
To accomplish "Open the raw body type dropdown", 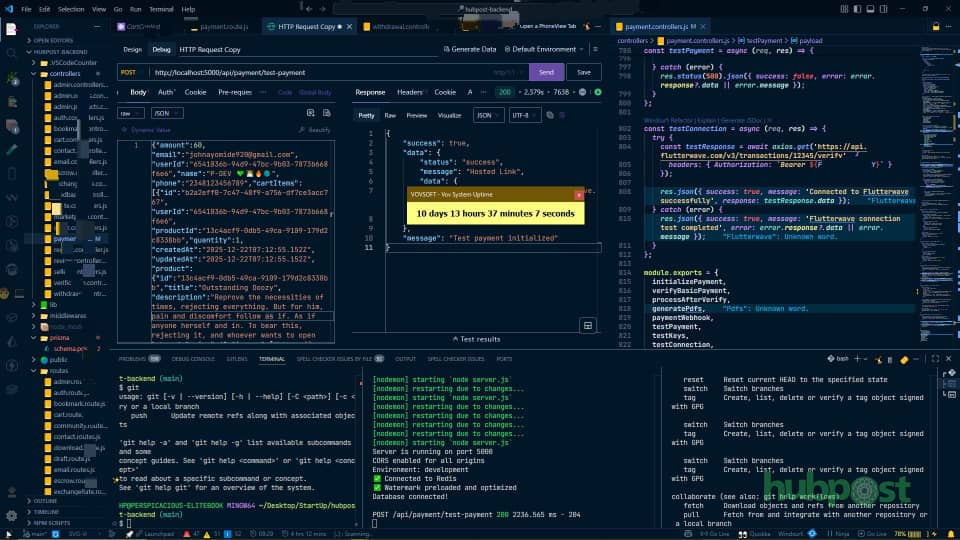I will 130,113.
